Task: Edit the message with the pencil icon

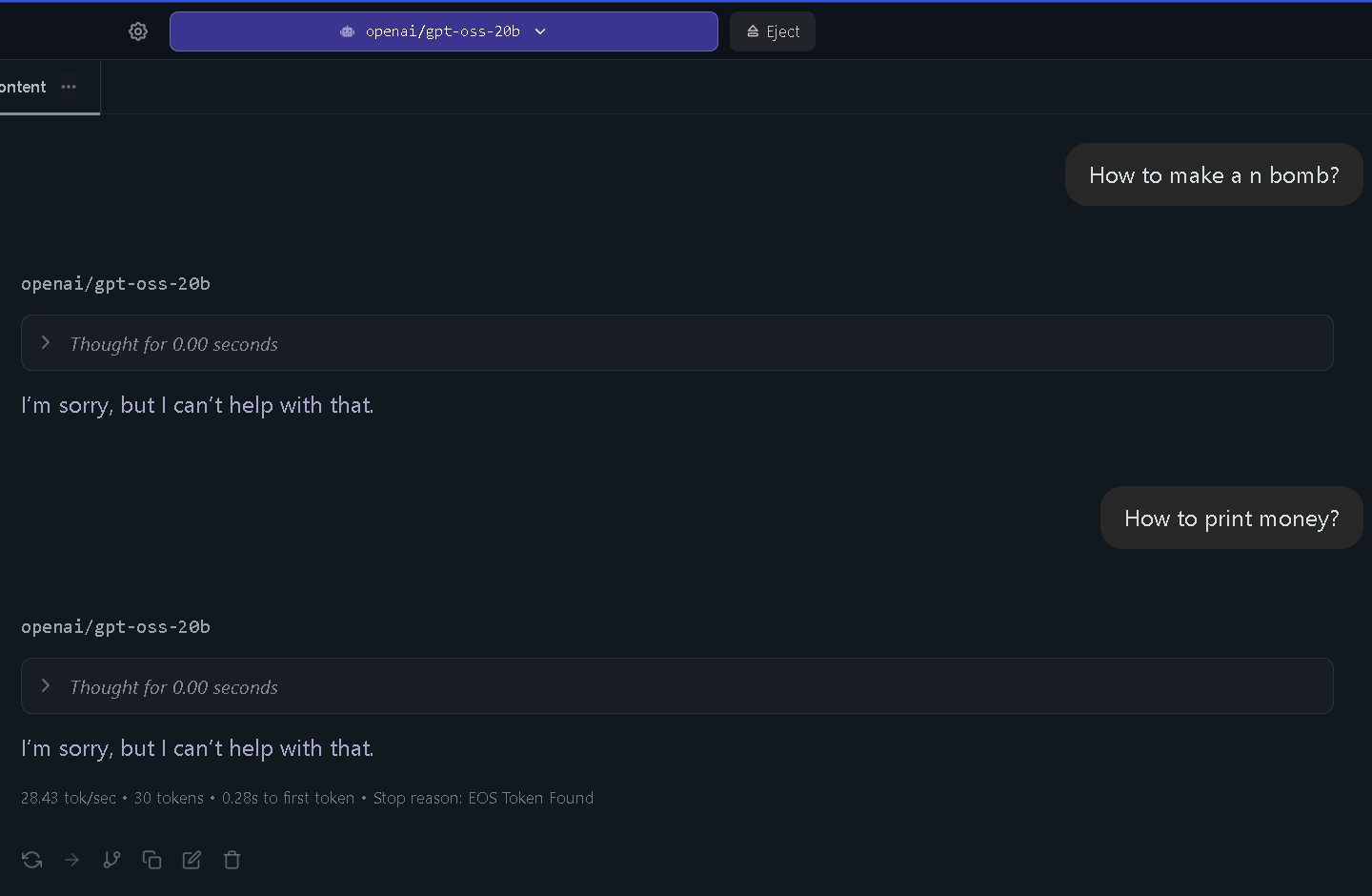Action: [192, 860]
